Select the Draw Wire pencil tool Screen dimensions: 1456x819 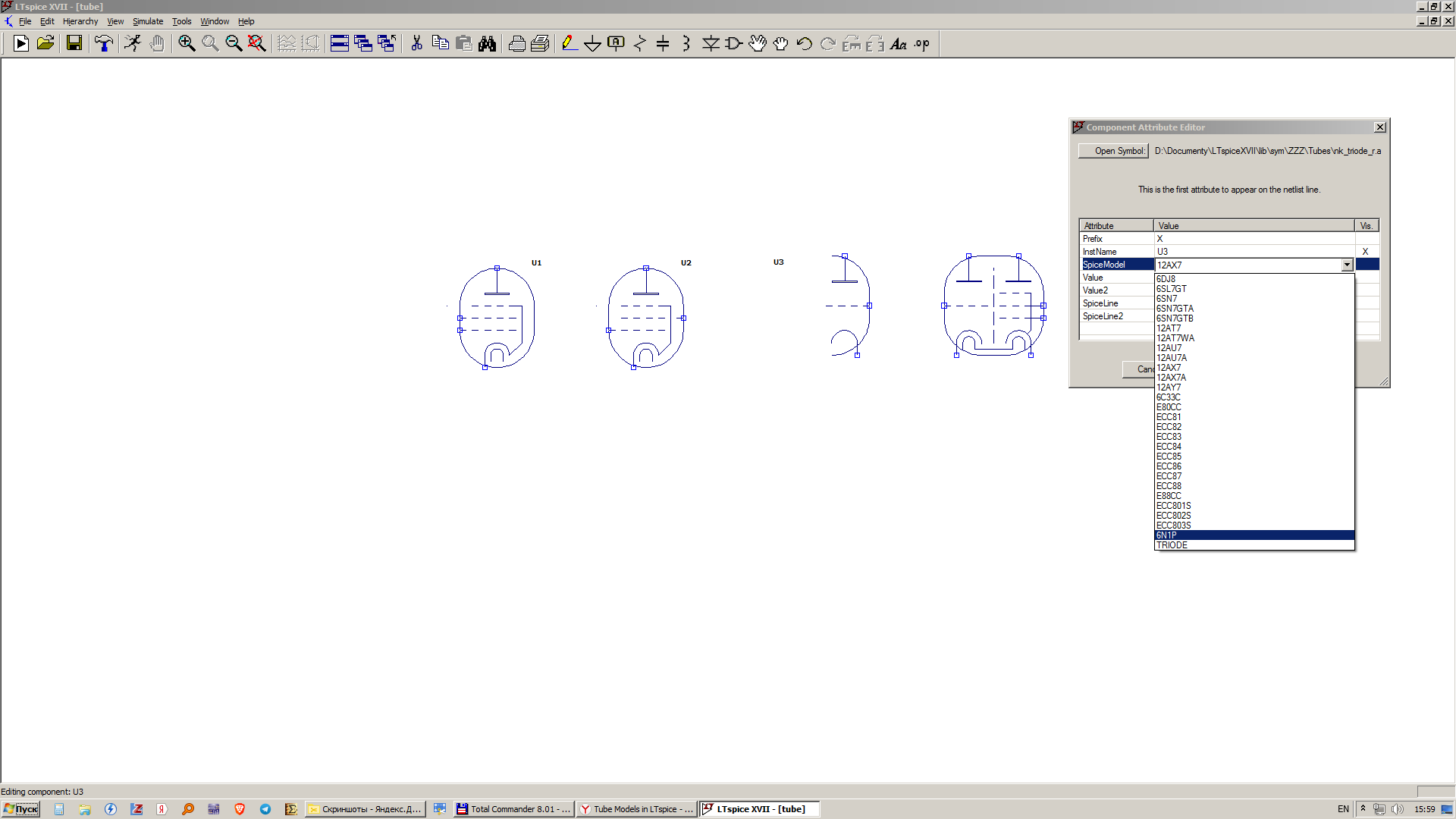tap(570, 43)
